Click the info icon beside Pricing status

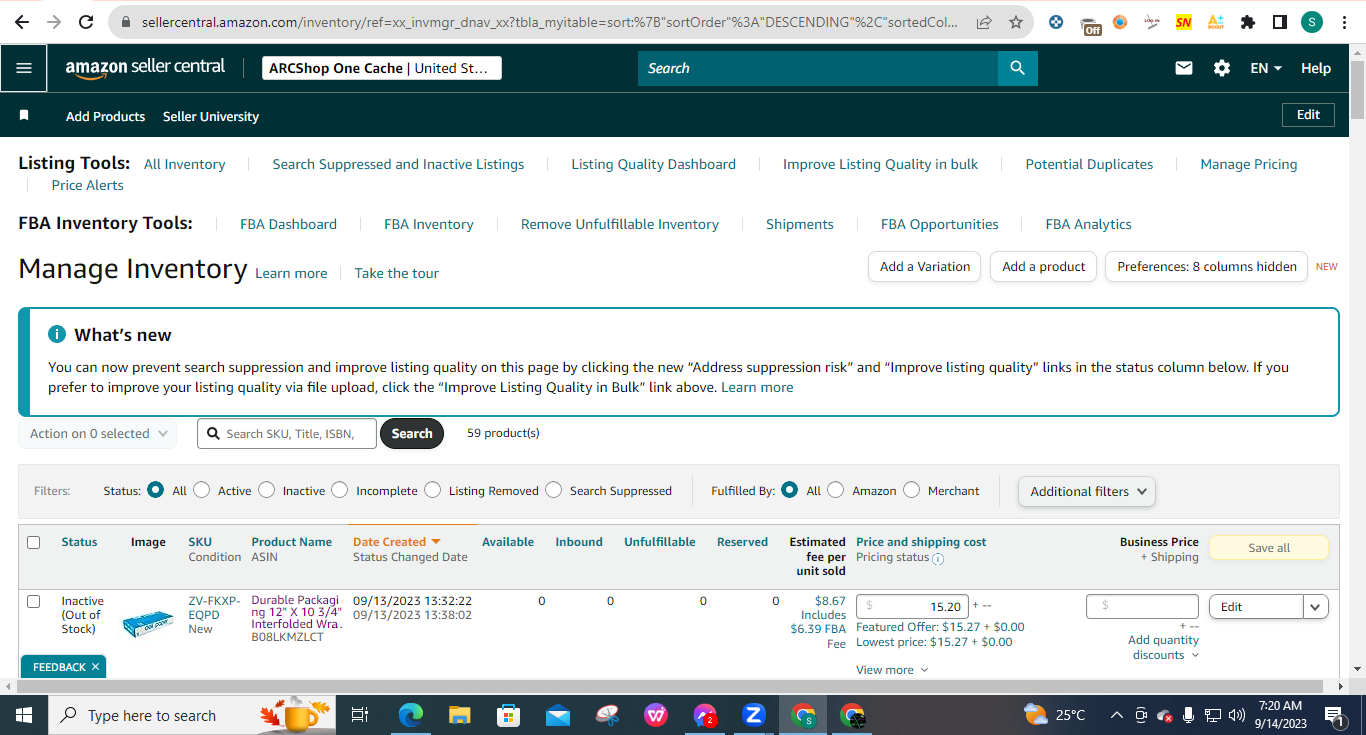938,559
